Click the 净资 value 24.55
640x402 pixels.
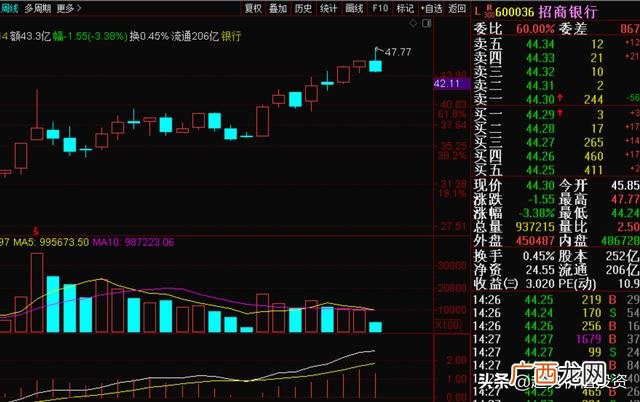540,270
